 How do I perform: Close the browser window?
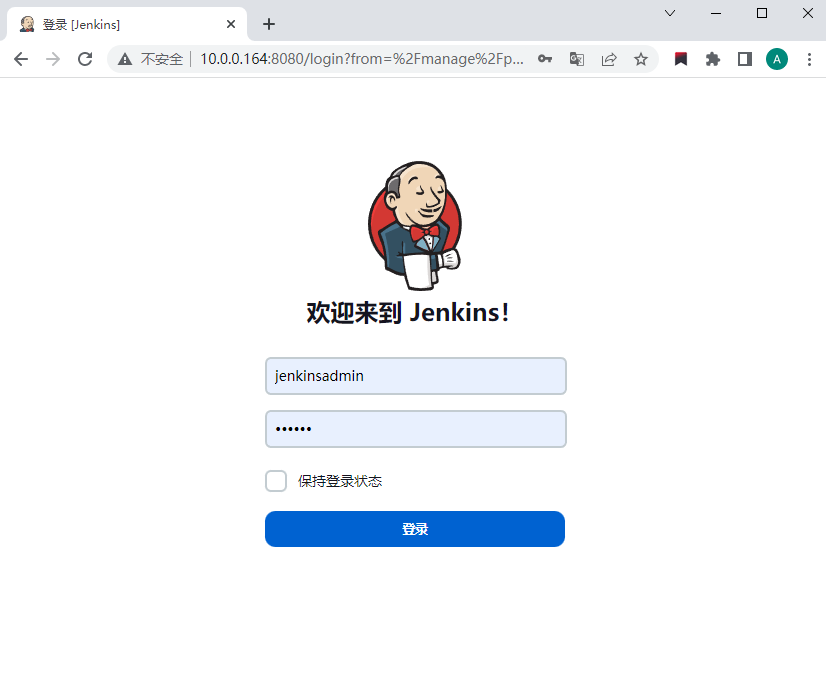[x=808, y=13]
